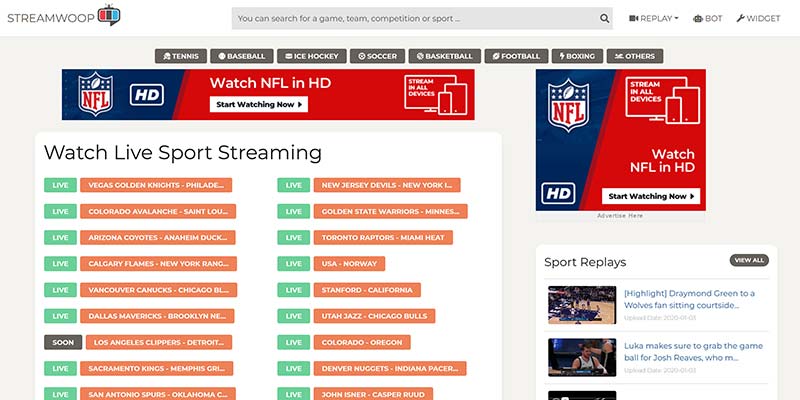This screenshot has height=400, width=800.
Task: Open San Antonio Spurs - Oklahoma stream
Action: coord(158,394)
